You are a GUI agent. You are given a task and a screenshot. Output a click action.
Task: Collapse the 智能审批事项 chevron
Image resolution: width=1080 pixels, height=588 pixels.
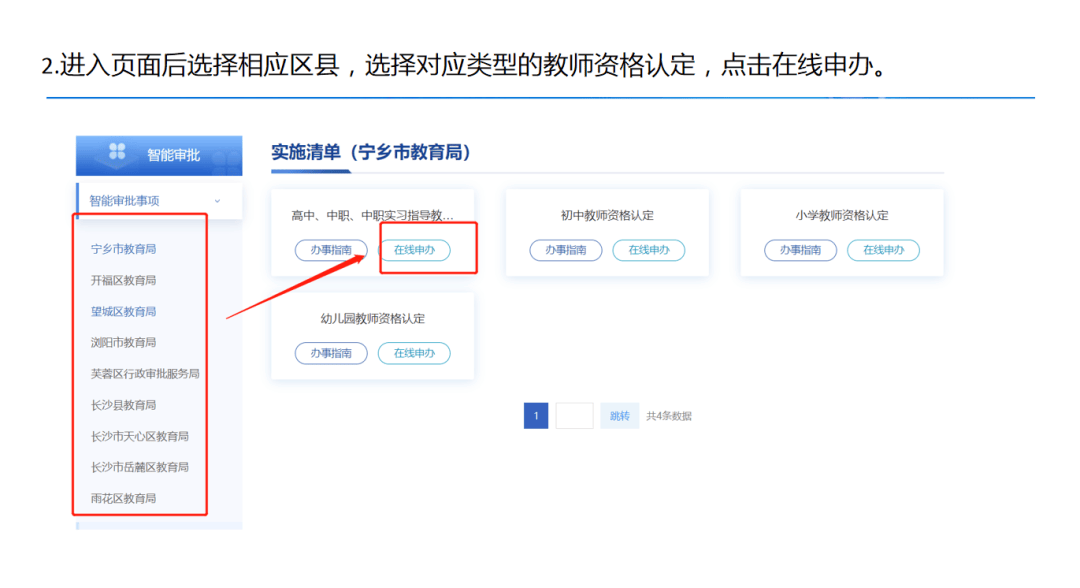pos(217,201)
